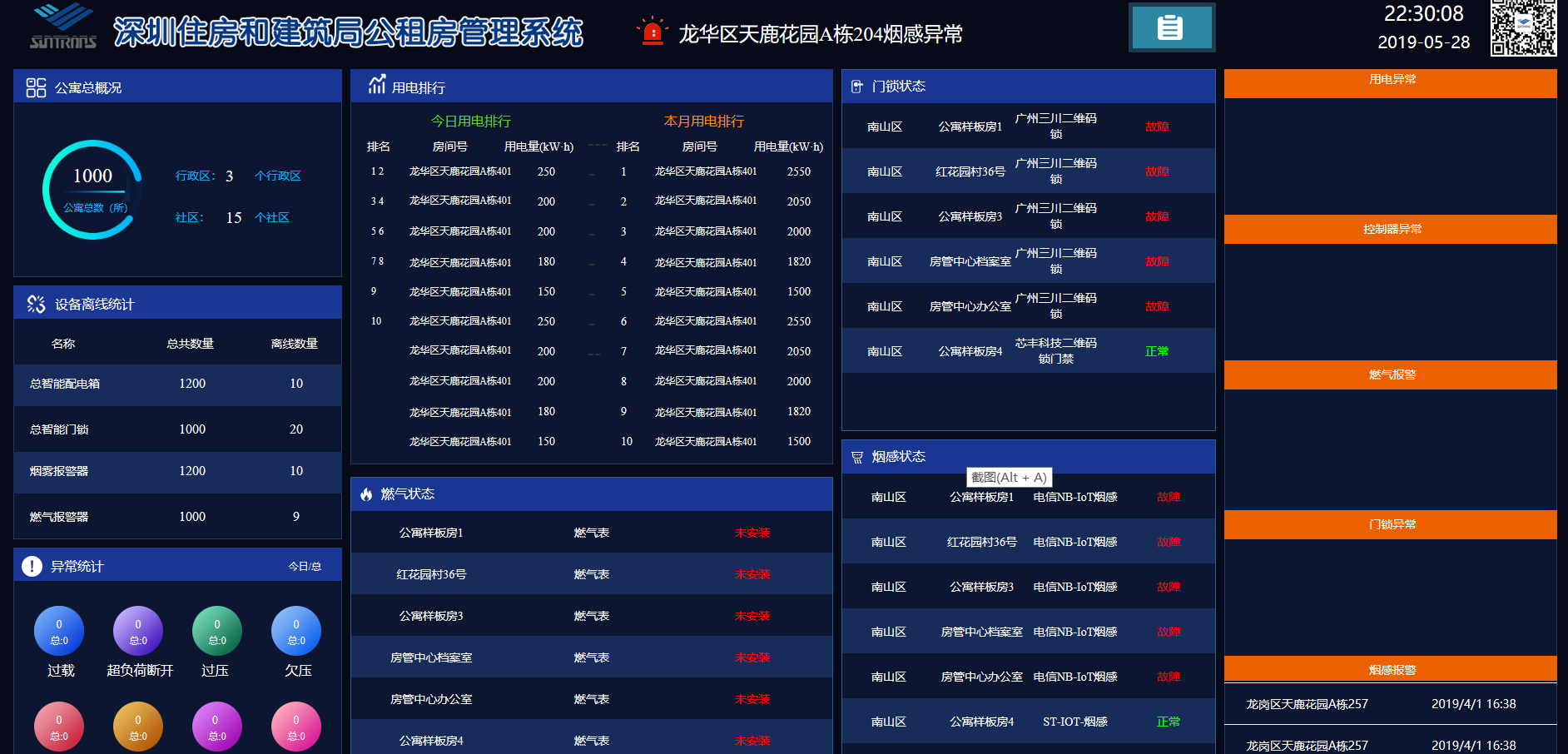The image size is (1568, 754).
Task: Click the 门锁状态 lock icon
Action: [x=857, y=87]
